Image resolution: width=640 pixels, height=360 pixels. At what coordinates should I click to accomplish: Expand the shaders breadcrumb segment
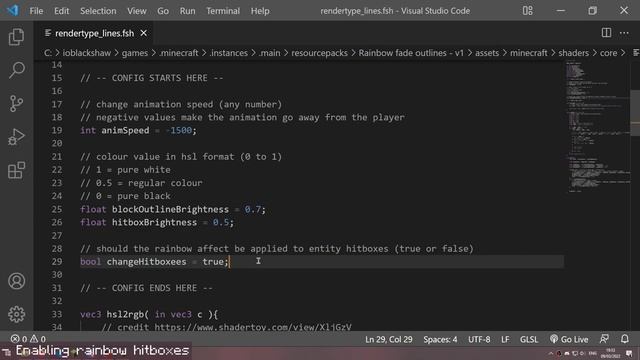[573, 53]
